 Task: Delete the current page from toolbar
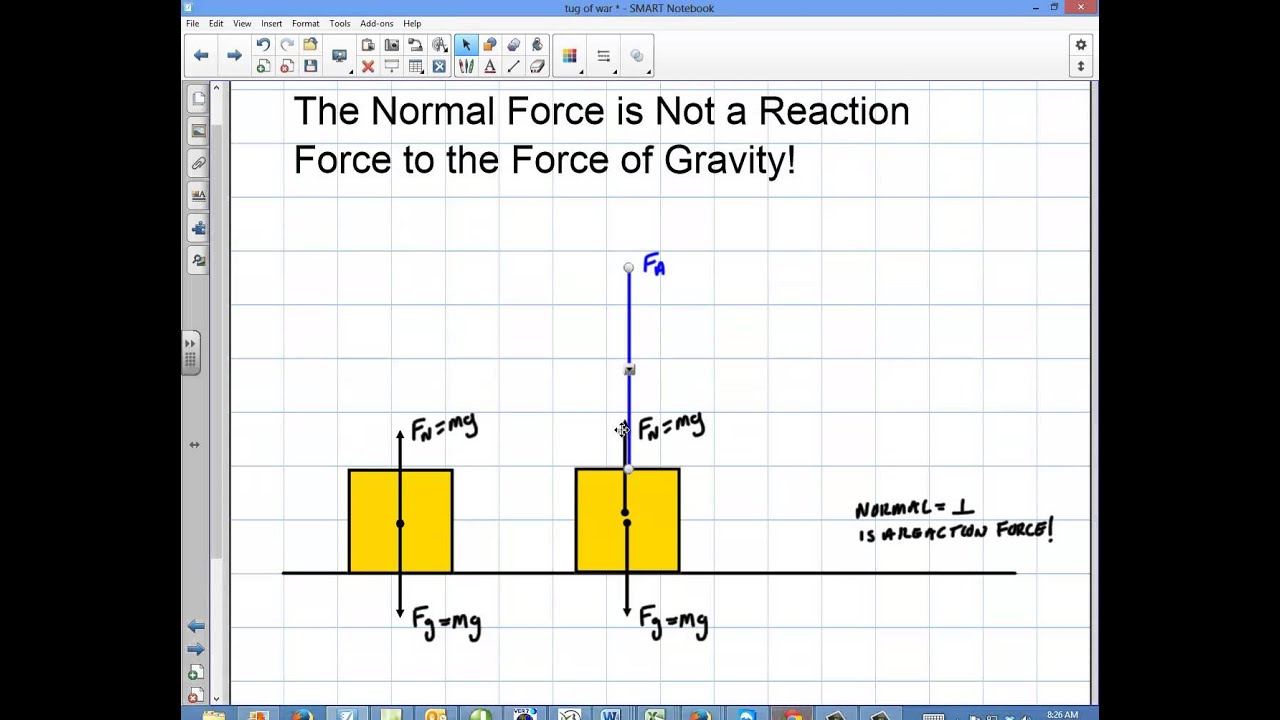(x=287, y=67)
